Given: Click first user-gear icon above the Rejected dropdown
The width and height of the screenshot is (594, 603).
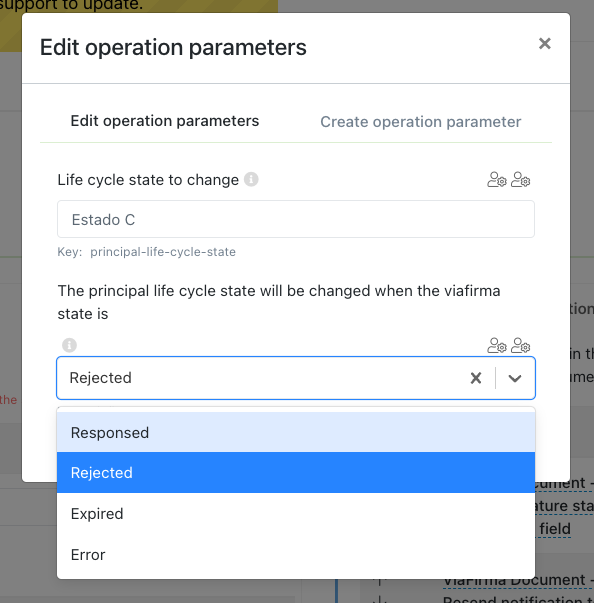Looking at the screenshot, I should pos(497,345).
